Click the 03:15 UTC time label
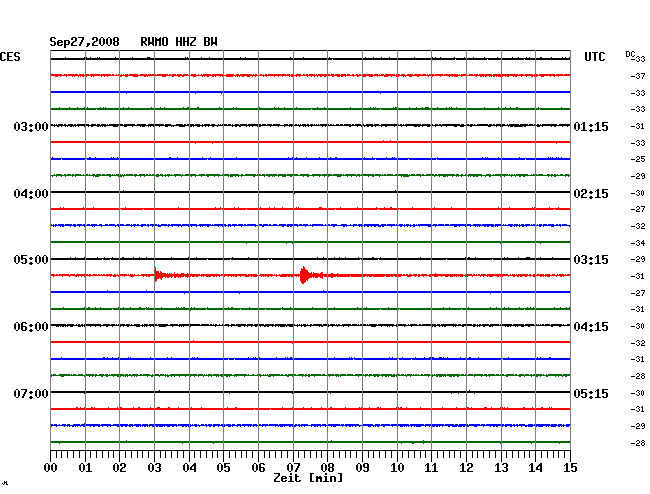 pos(591,260)
